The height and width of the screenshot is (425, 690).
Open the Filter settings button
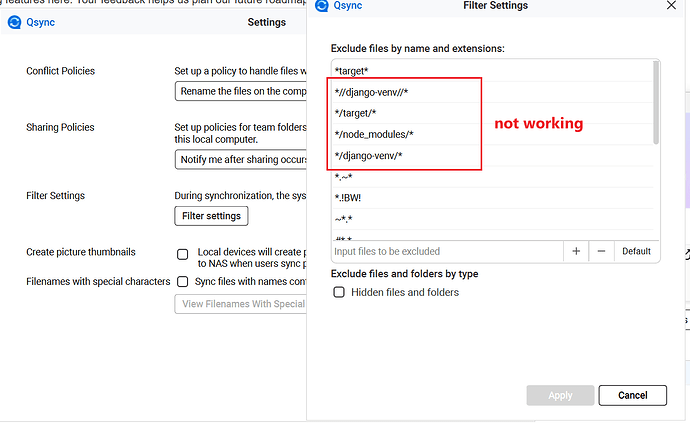[211, 216]
